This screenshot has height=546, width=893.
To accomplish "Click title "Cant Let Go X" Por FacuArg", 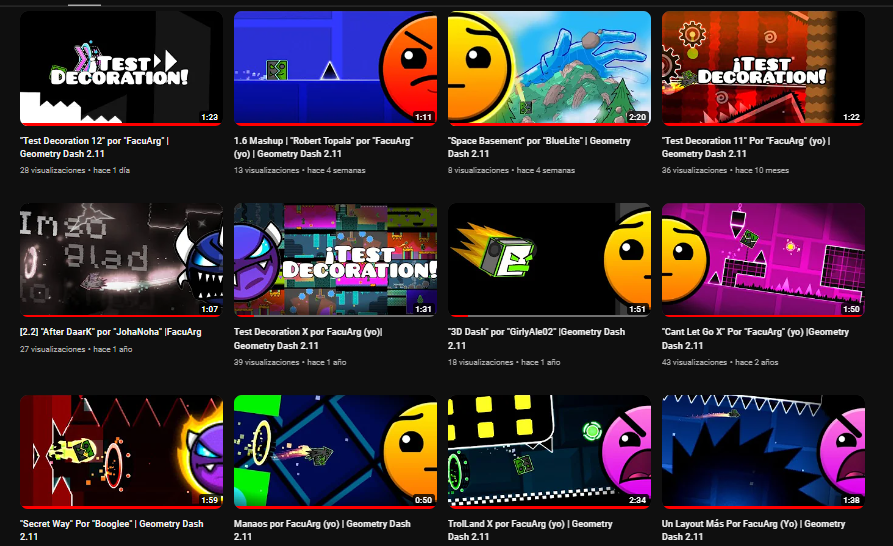I will point(755,338).
